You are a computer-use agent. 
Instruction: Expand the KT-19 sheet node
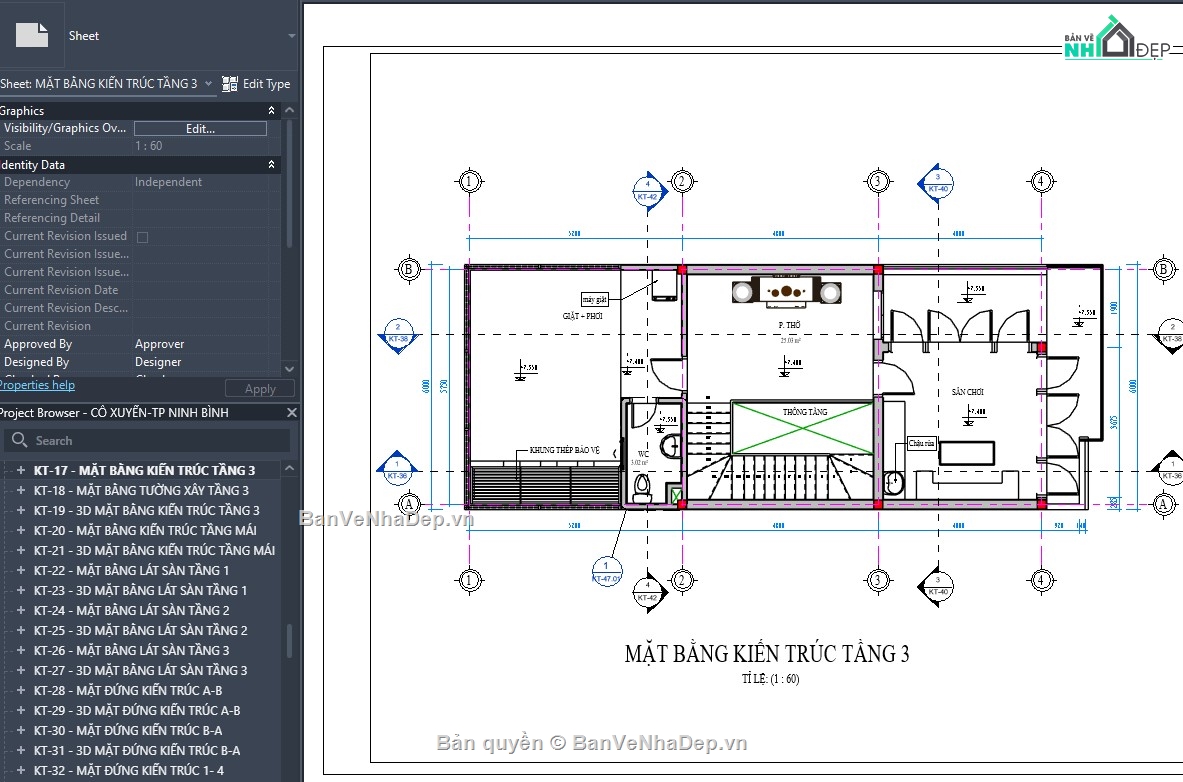tap(20, 510)
